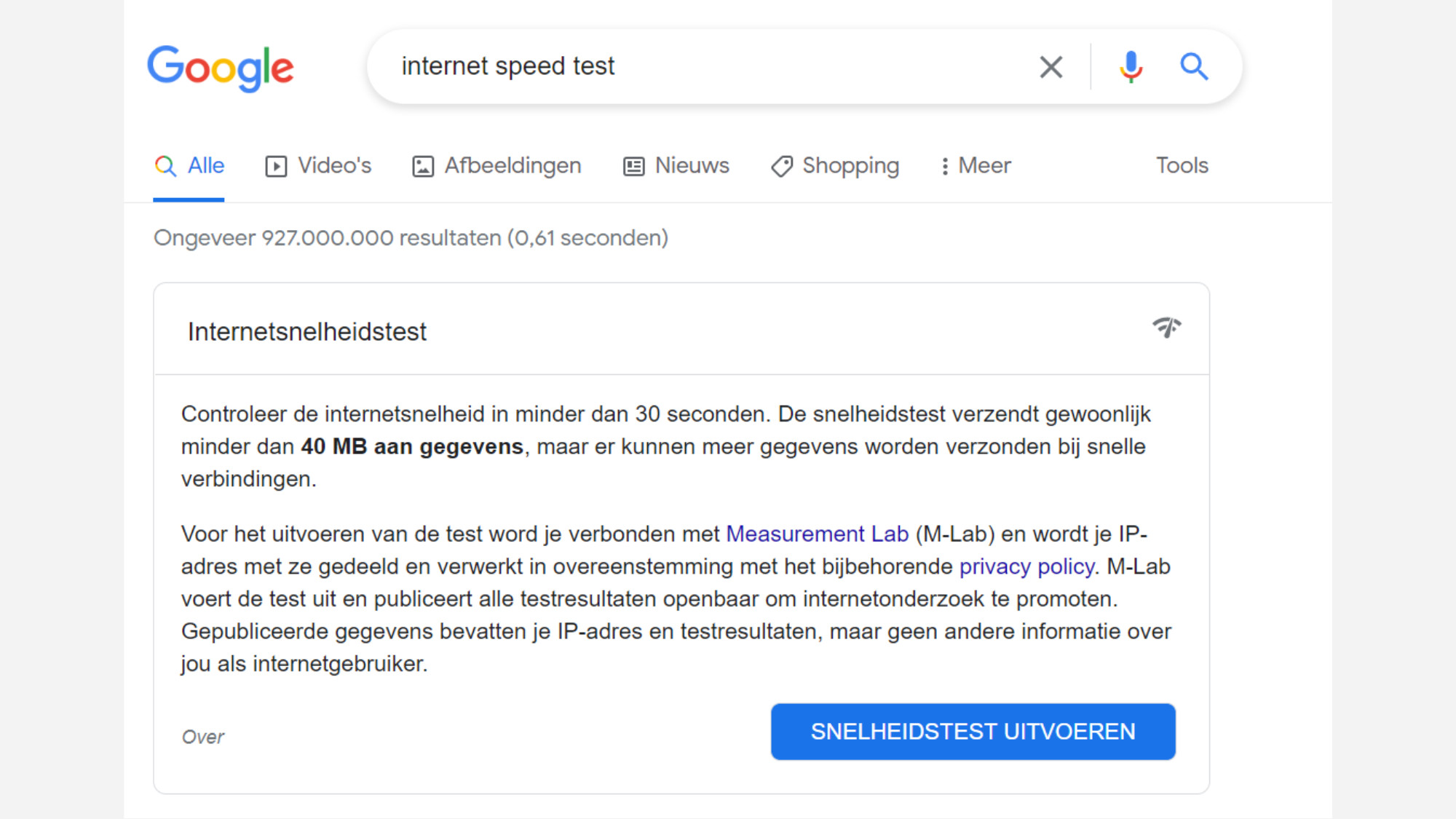This screenshot has height=819, width=1456.
Task: Switch to the Nieuws tab
Action: (692, 166)
